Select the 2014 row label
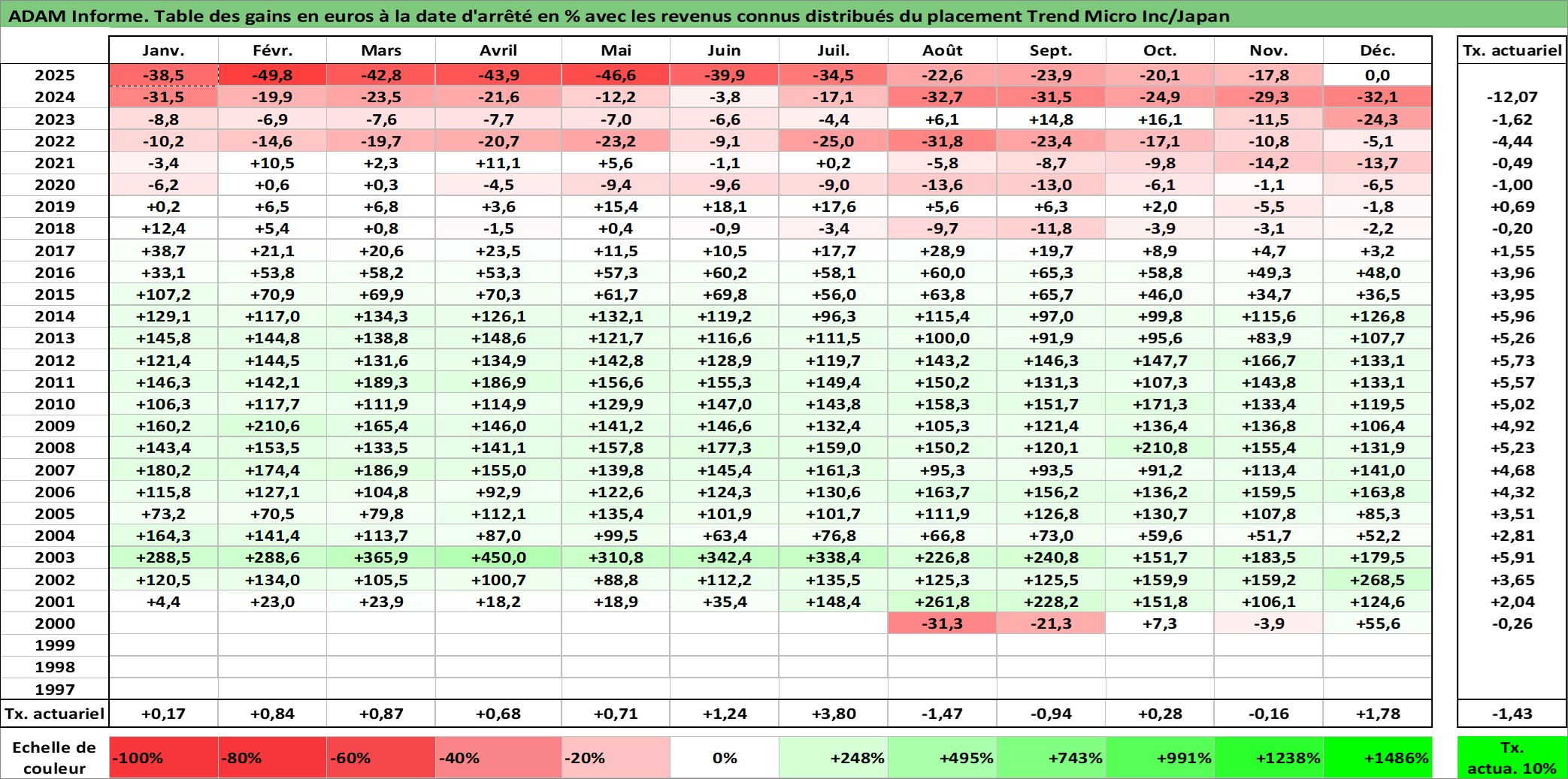1568x779 pixels. pyautogui.click(x=55, y=316)
